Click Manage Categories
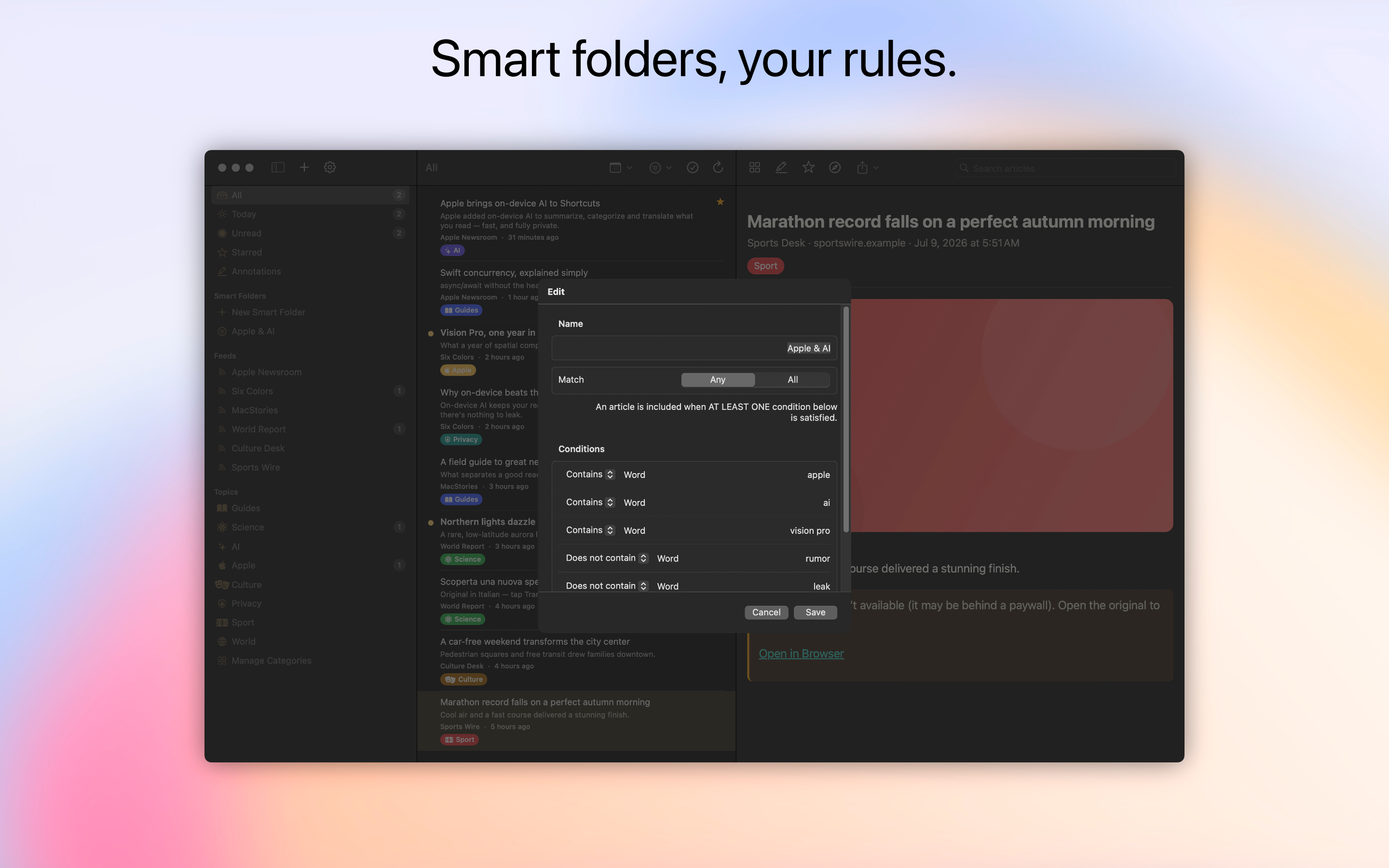1389x868 pixels. coord(310,661)
